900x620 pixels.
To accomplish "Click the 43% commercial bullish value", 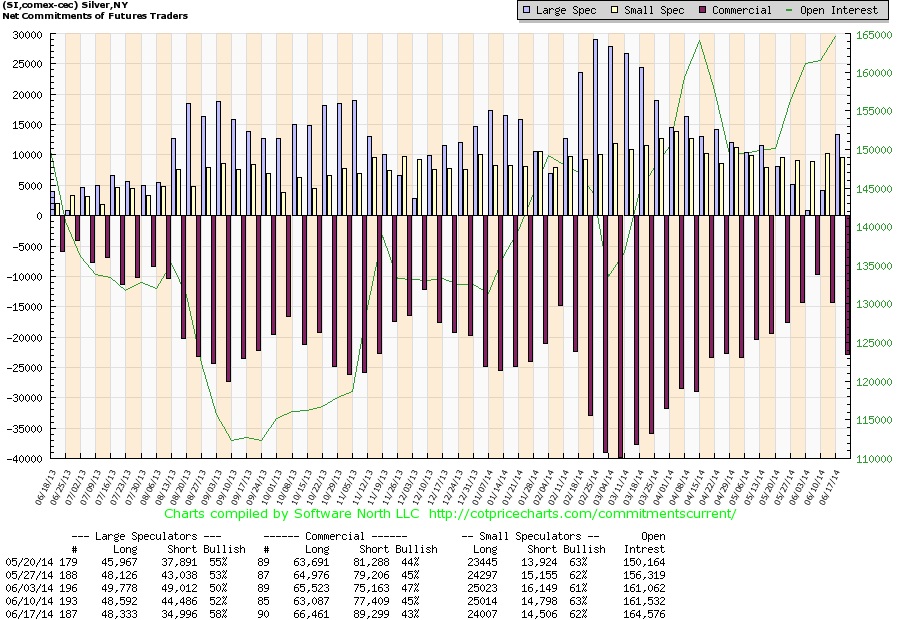I will (410, 614).
